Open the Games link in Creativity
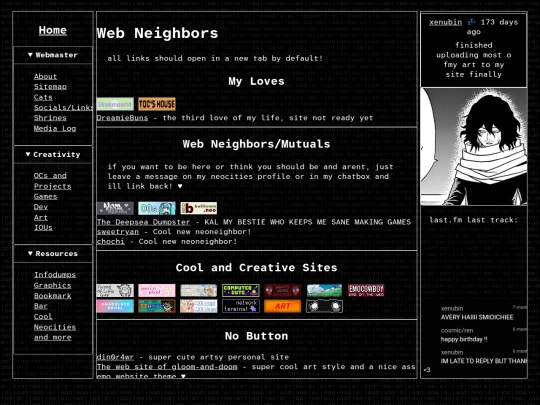The height and width of the screenshot is (405, 540). point(45,196)
